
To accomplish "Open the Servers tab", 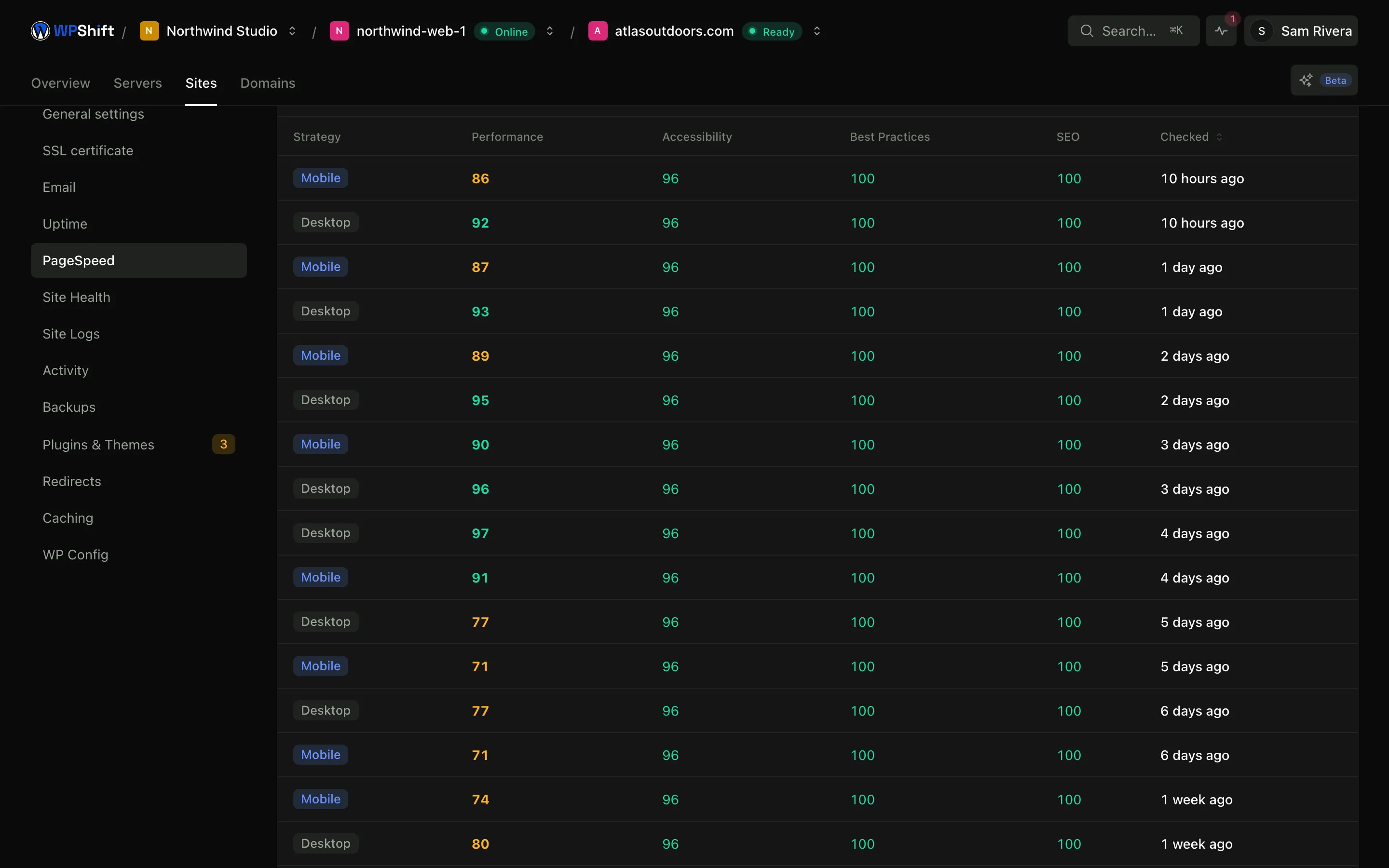I will coord(138,83).
